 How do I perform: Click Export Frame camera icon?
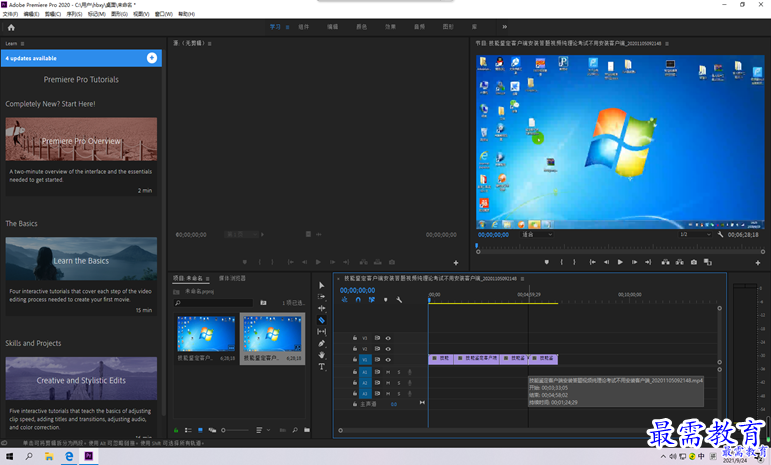tap(693, 262)
